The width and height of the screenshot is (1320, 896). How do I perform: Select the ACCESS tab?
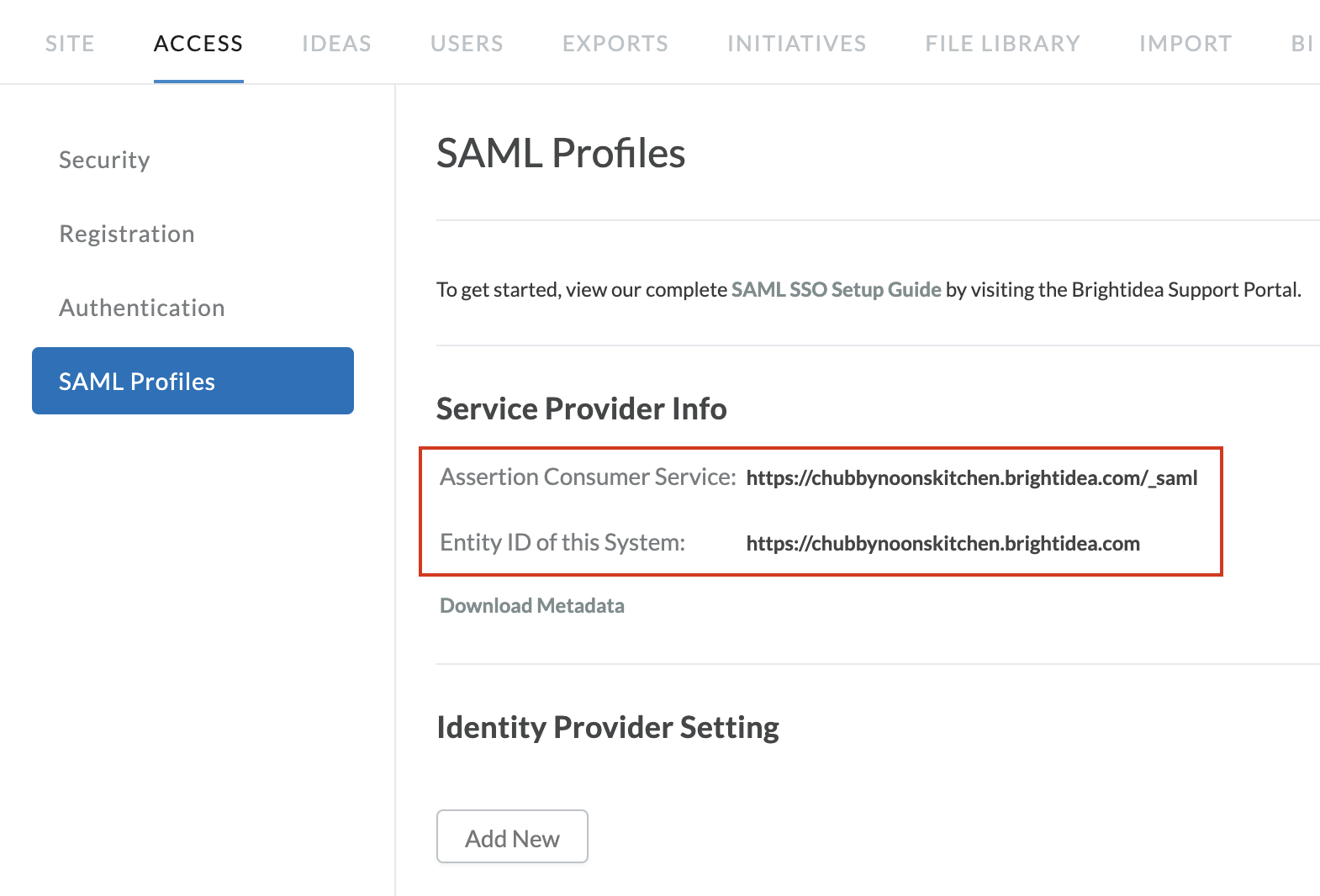click(x=198, y=44)
